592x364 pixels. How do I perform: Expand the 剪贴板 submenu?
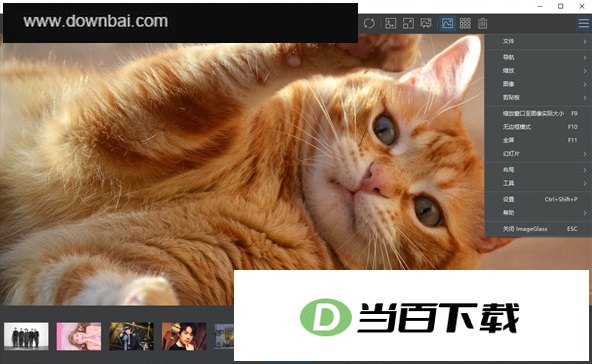(538, 97)
